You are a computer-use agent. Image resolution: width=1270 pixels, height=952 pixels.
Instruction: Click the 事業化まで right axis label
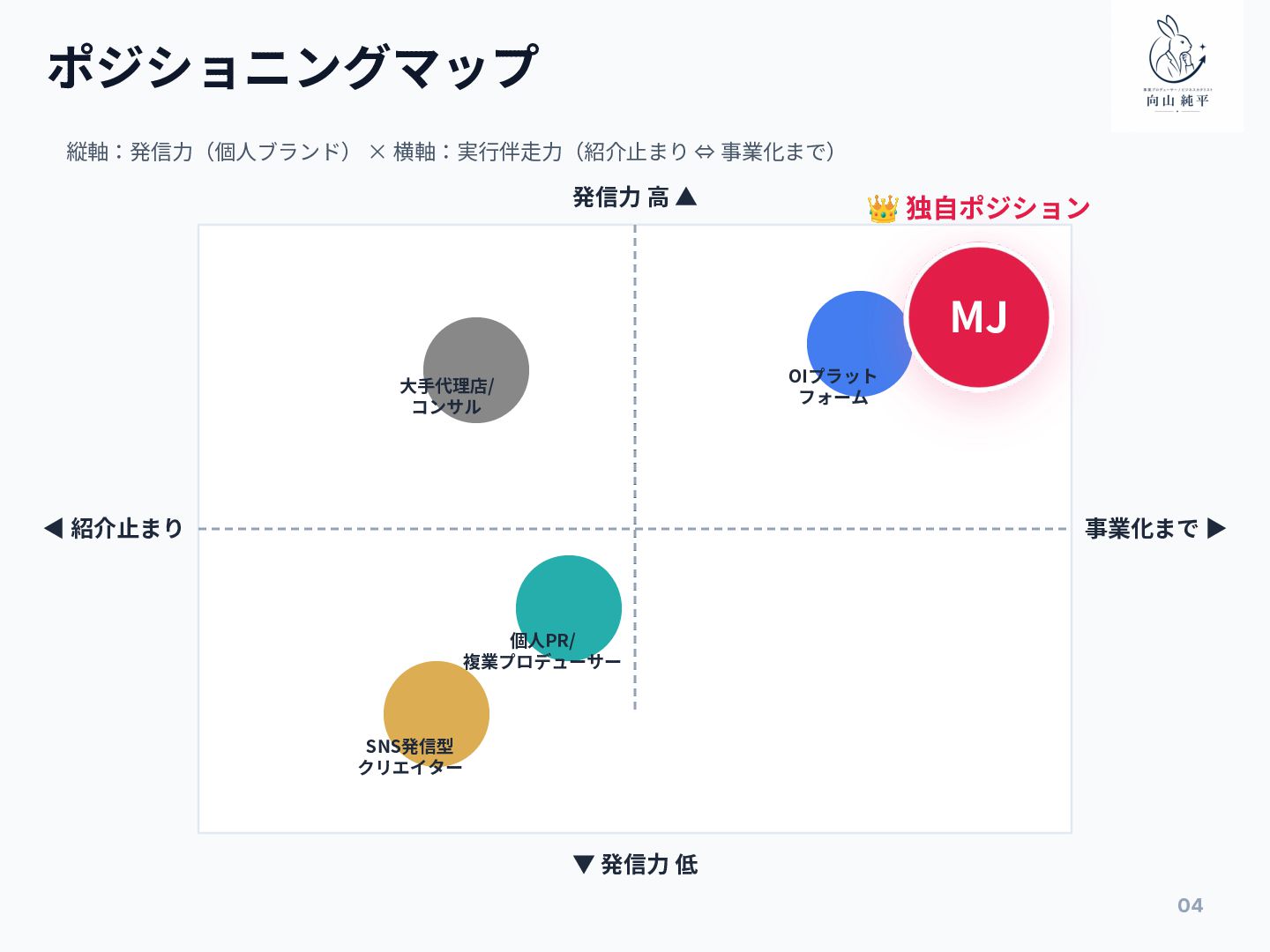[1141, 529]
